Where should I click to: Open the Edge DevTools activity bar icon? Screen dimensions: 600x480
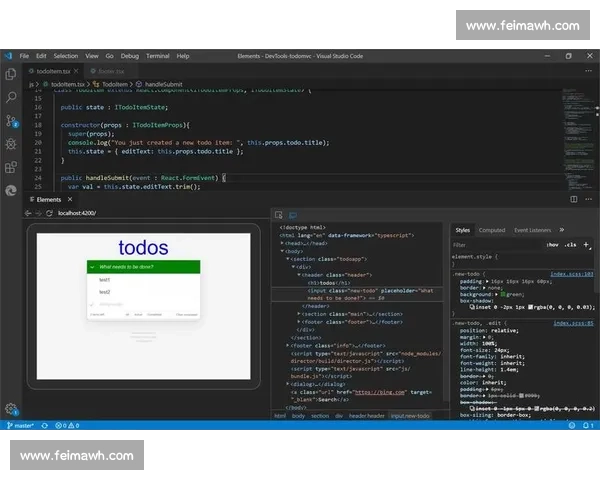click(x=11, y=190)
